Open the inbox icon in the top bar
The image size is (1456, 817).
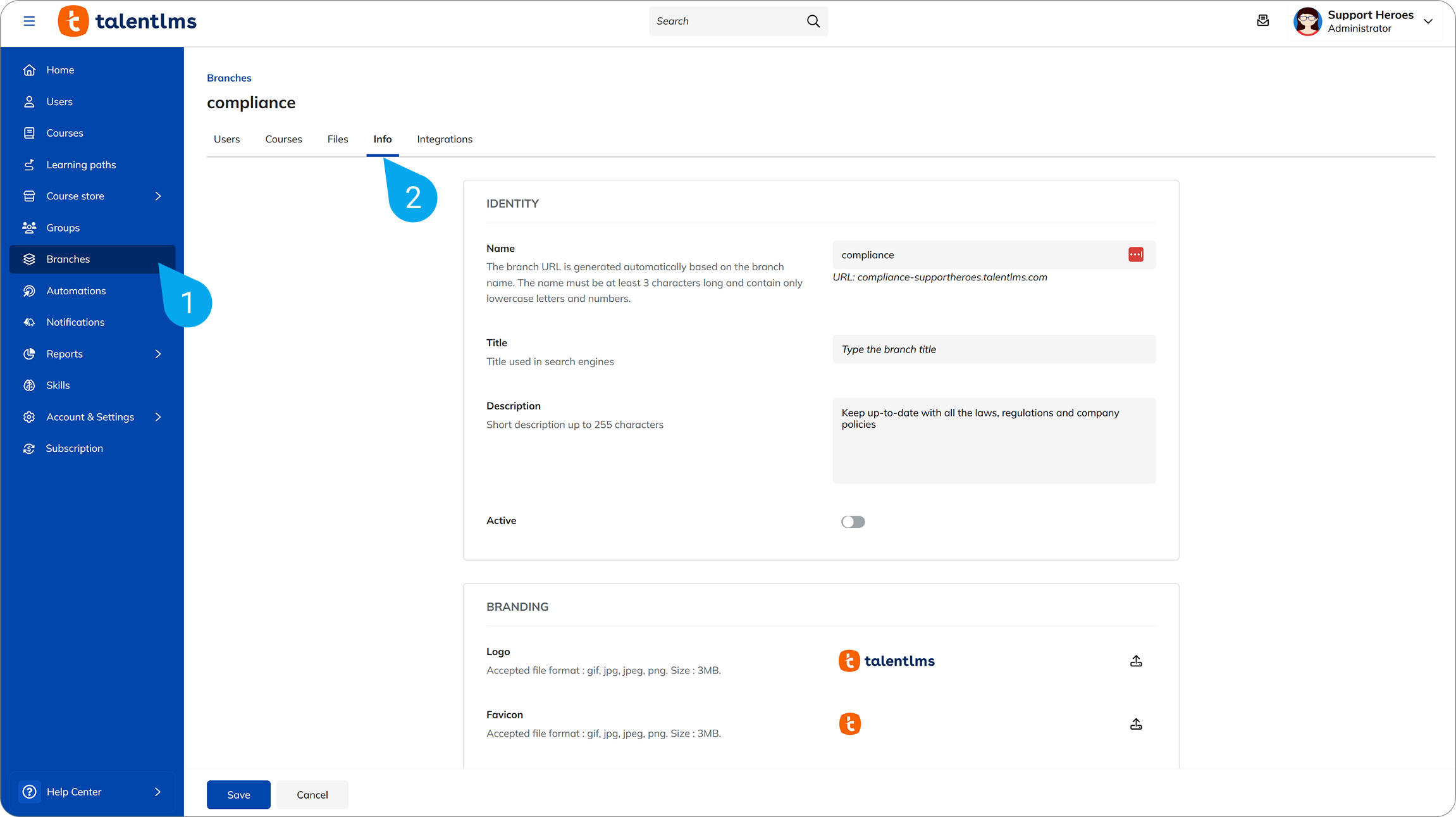pyautogui.click(x=1263, y=21)
